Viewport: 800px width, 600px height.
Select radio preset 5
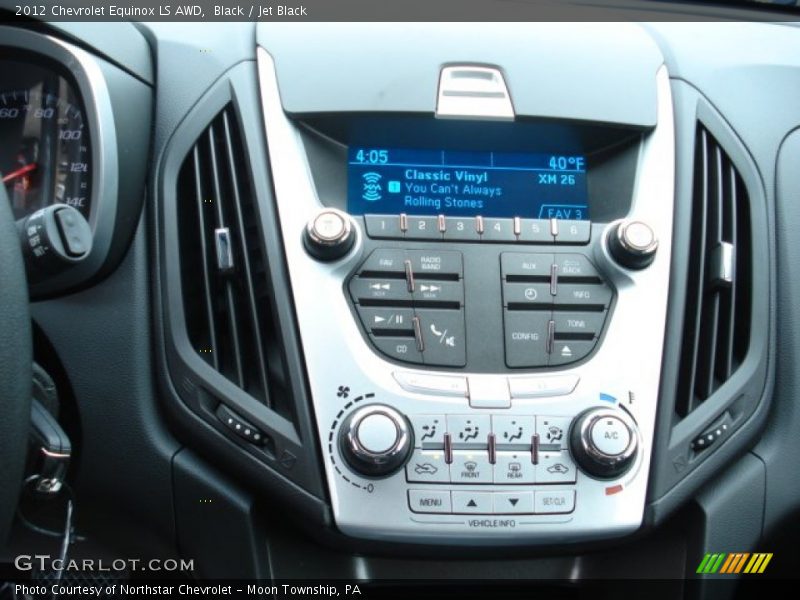pos(535,229)
